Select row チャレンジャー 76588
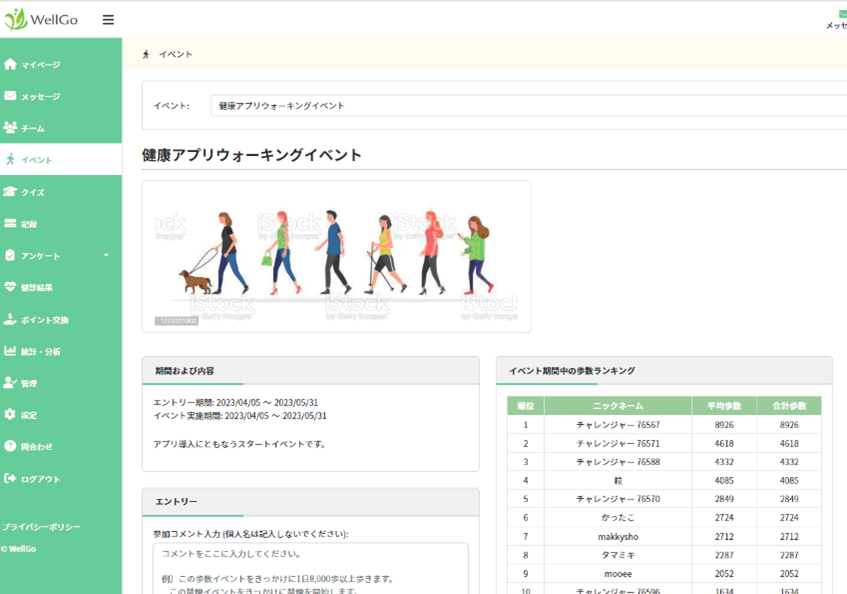This screenshot has width=847, height=594. tap(664, 462)
